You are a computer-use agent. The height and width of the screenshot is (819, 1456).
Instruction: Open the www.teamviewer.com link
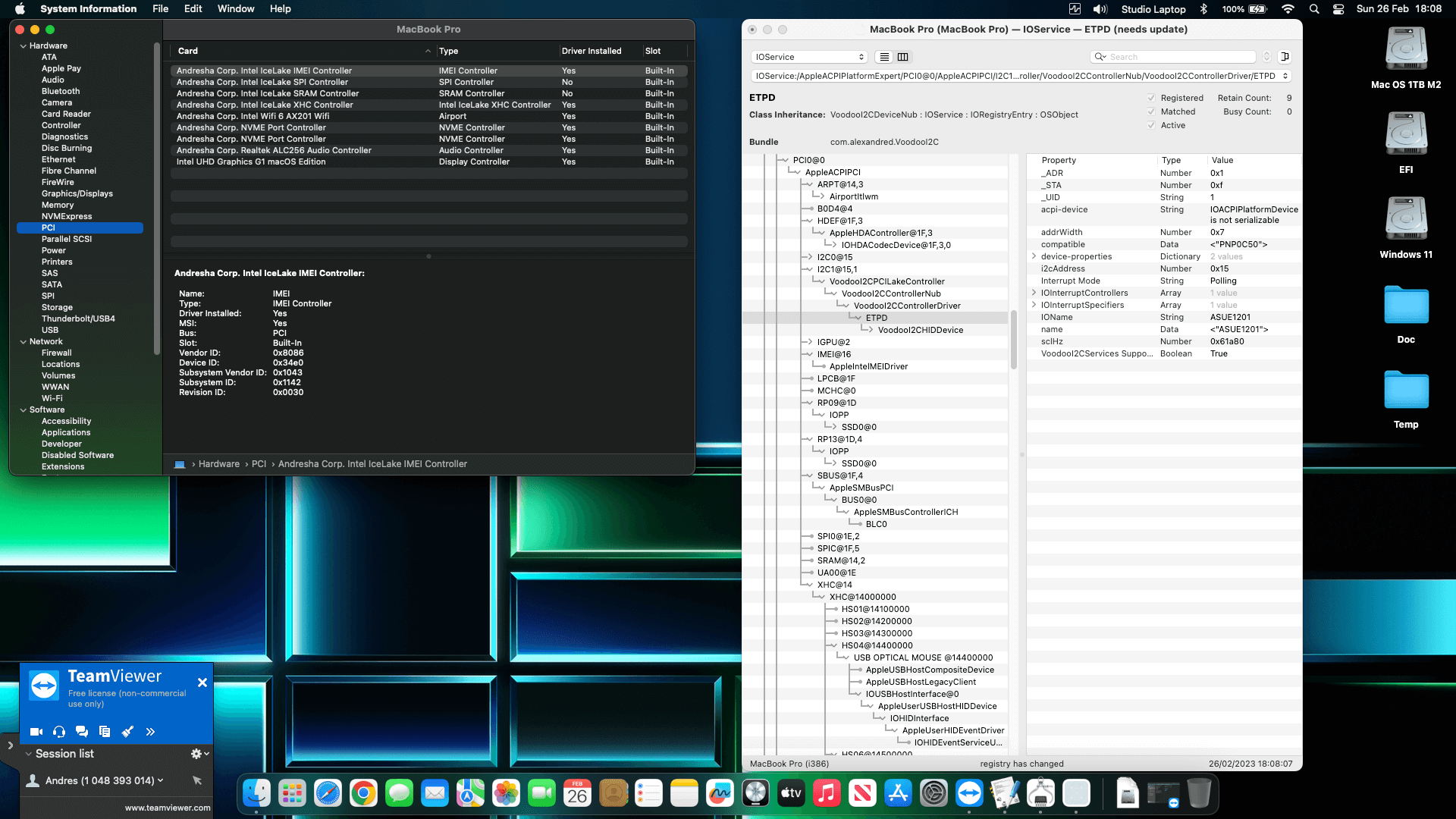click(x=168, y=808)
